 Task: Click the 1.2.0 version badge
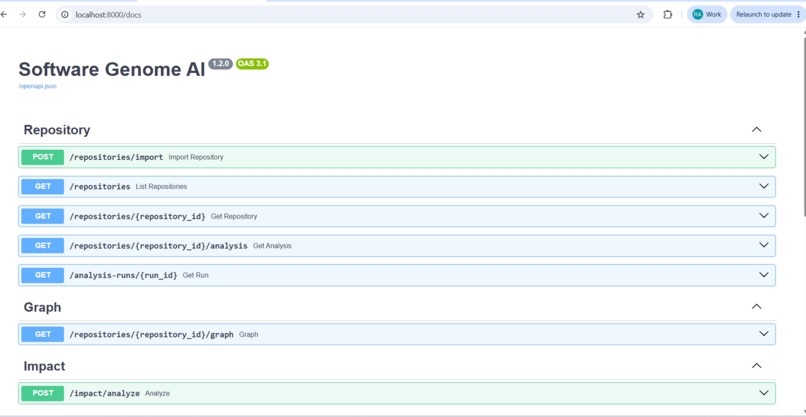pos(221,64)
